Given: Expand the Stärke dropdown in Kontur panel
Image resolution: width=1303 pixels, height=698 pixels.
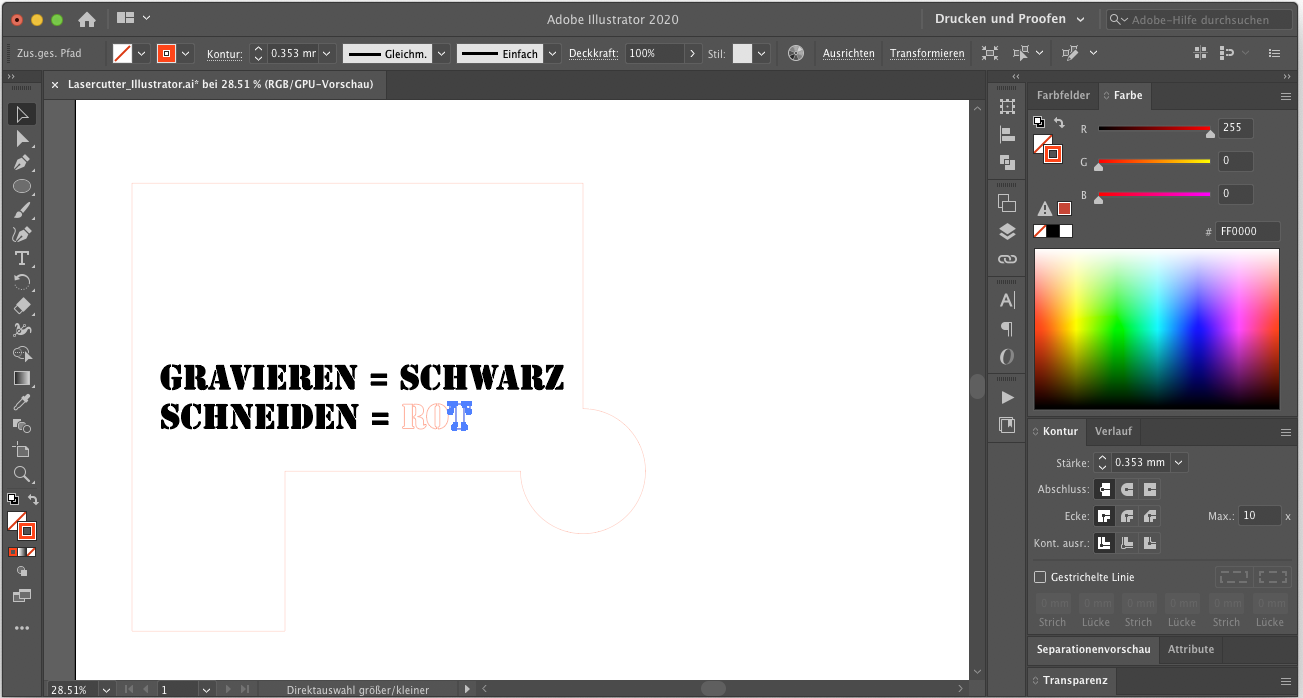Looking at the screenshot, I should click(x=1179, y=462).
